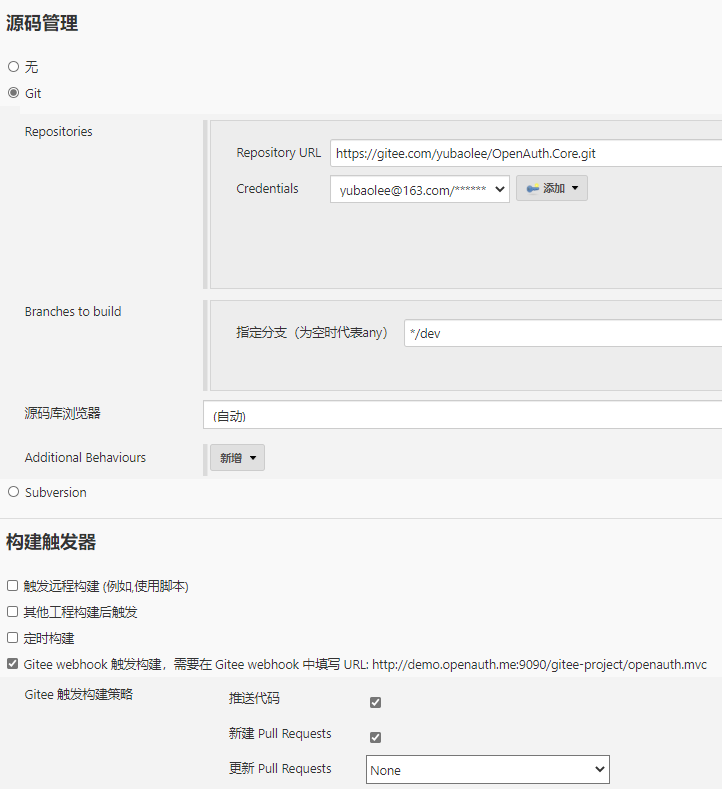Click the key icon on the 添加 button

(532, 188)
